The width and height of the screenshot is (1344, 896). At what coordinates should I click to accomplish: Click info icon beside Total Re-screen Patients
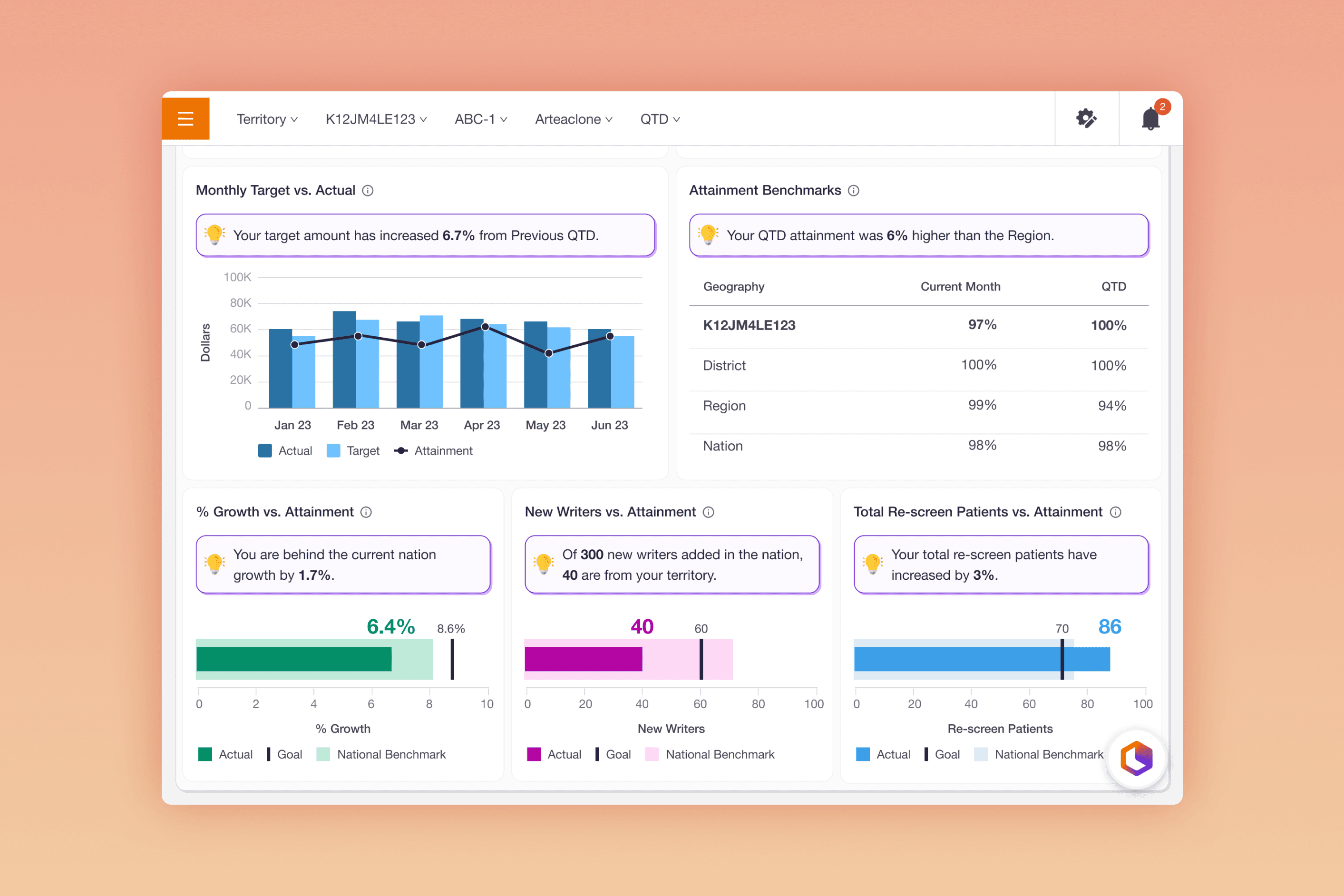point(1115,513)
